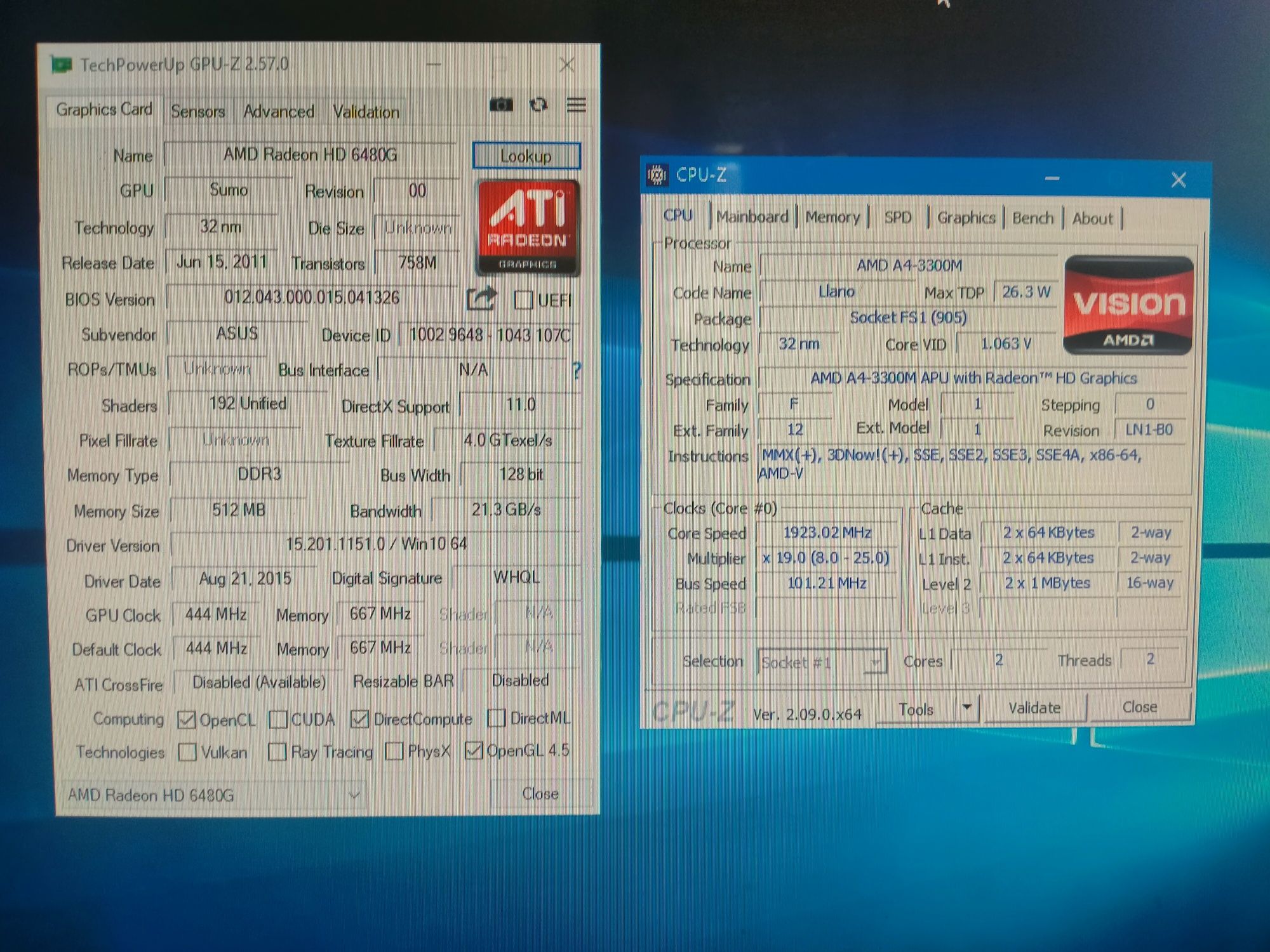
Task: Toggle the UEFI checkbox
Action: coord(523,300)
